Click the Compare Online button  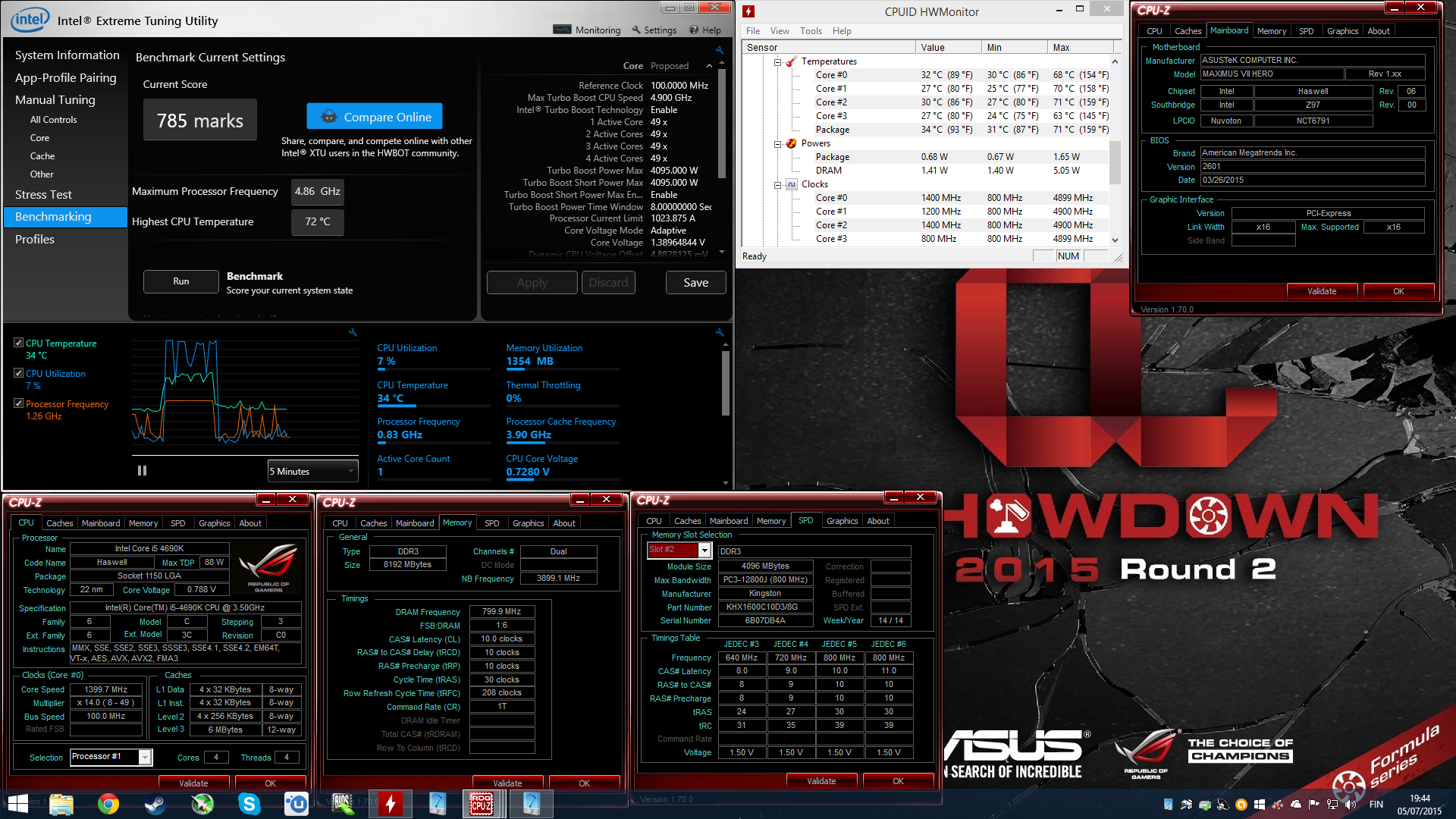point(375,117)
